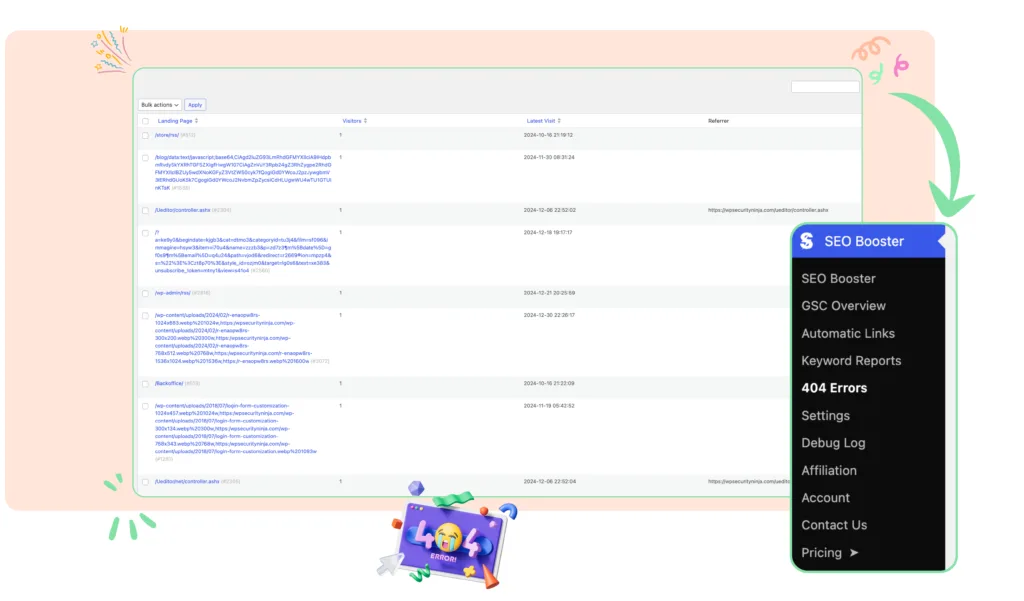Open Settings in SEO Booster menu
The width and height of the screenshot is (1024, 601).
(x=825, y=415)
